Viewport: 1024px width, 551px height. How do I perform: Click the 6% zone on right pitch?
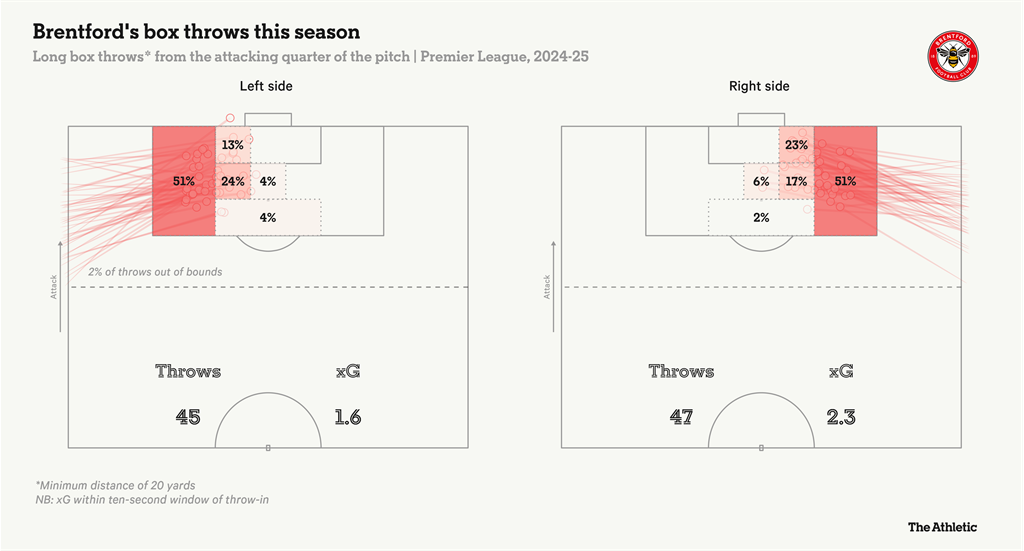click(761, 181)
